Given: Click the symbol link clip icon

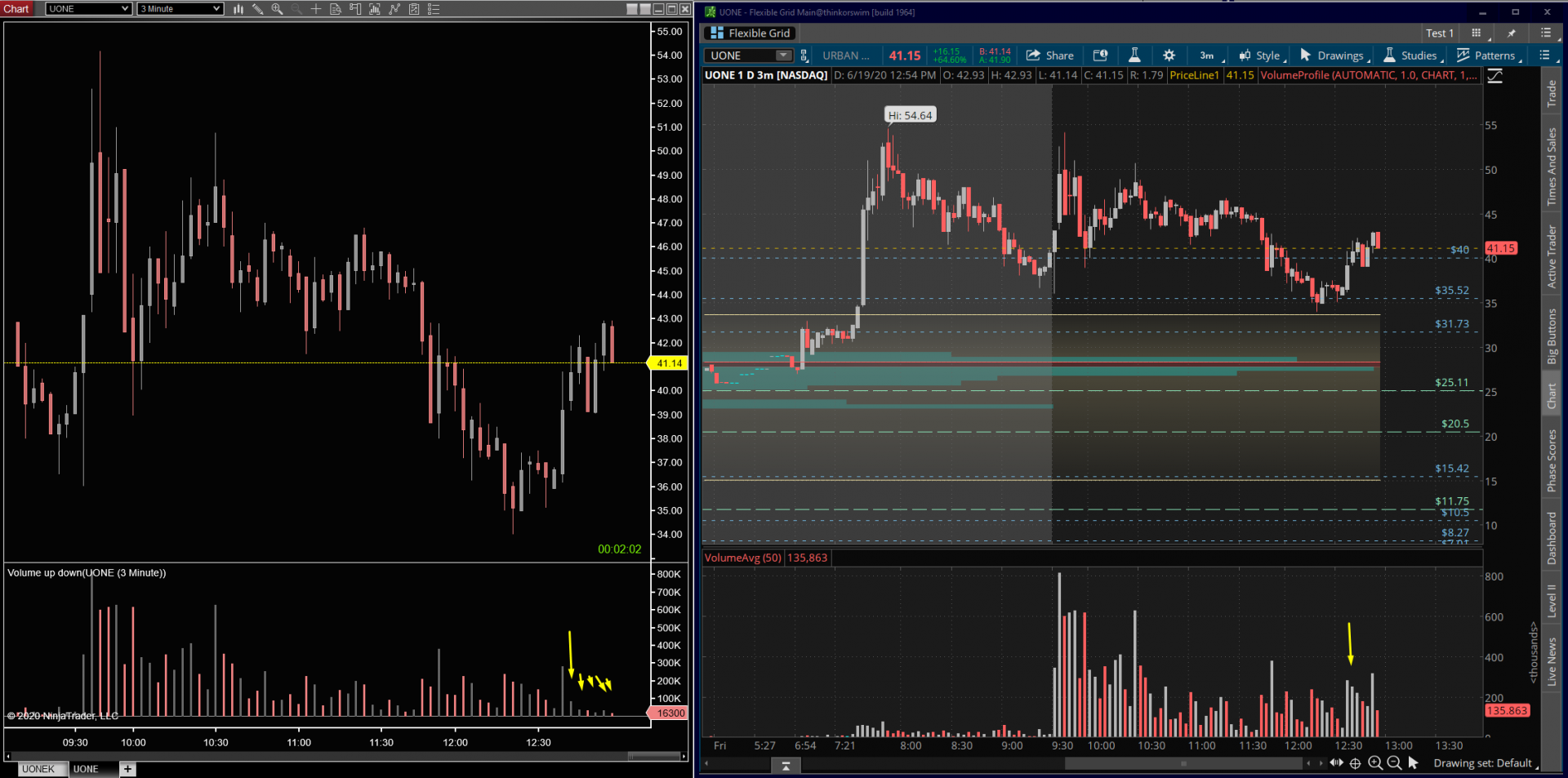Looking at the screenshot, I should [x=804, y=56].
